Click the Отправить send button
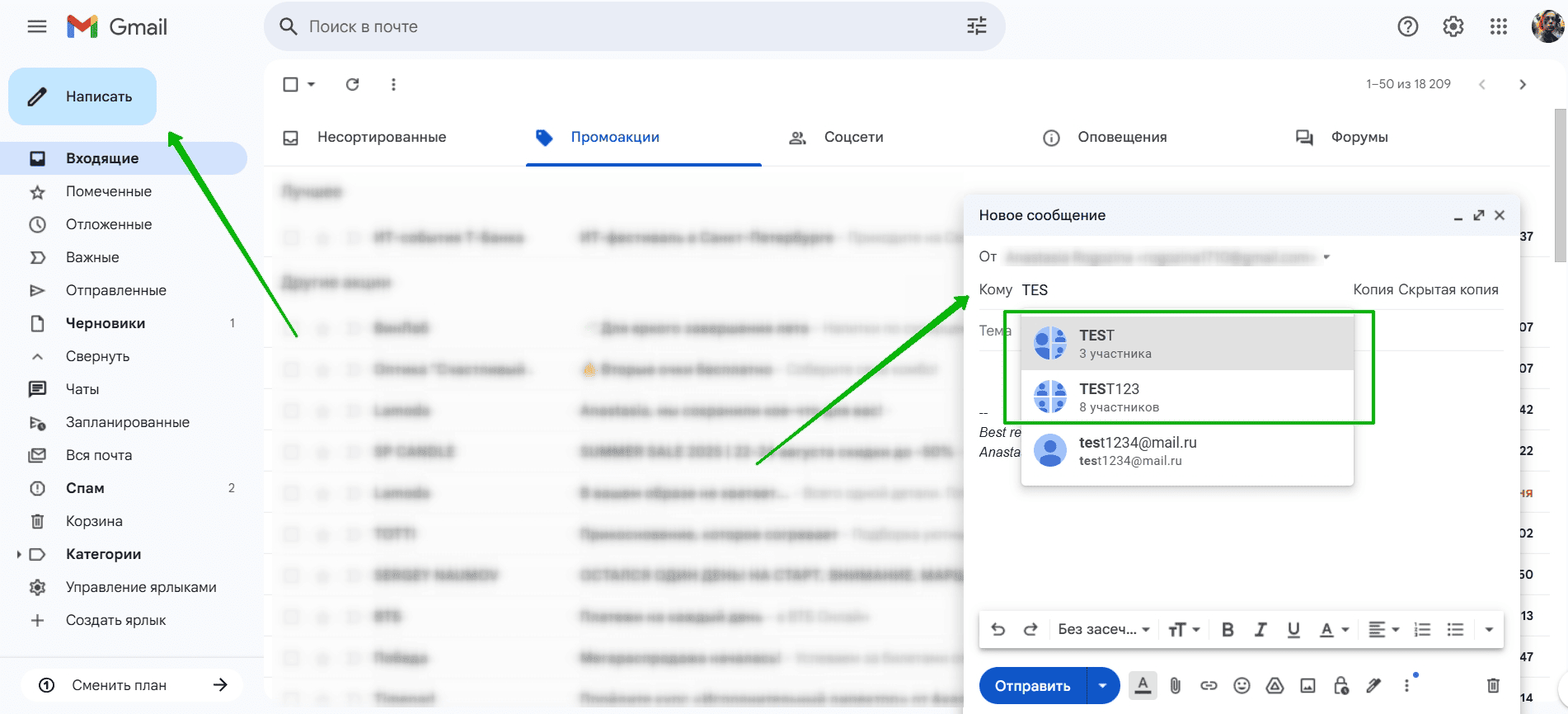The width and height of the screenshot is (1568, 714). (x=1033, y=686)
